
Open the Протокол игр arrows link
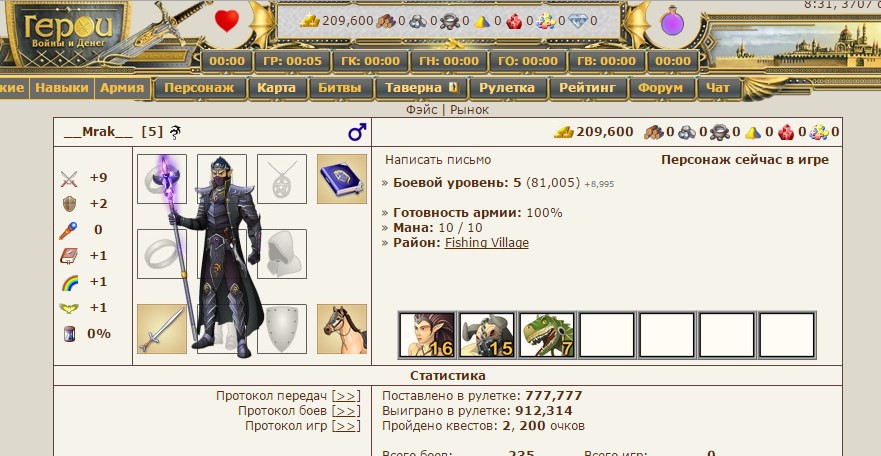coord(346,426)
